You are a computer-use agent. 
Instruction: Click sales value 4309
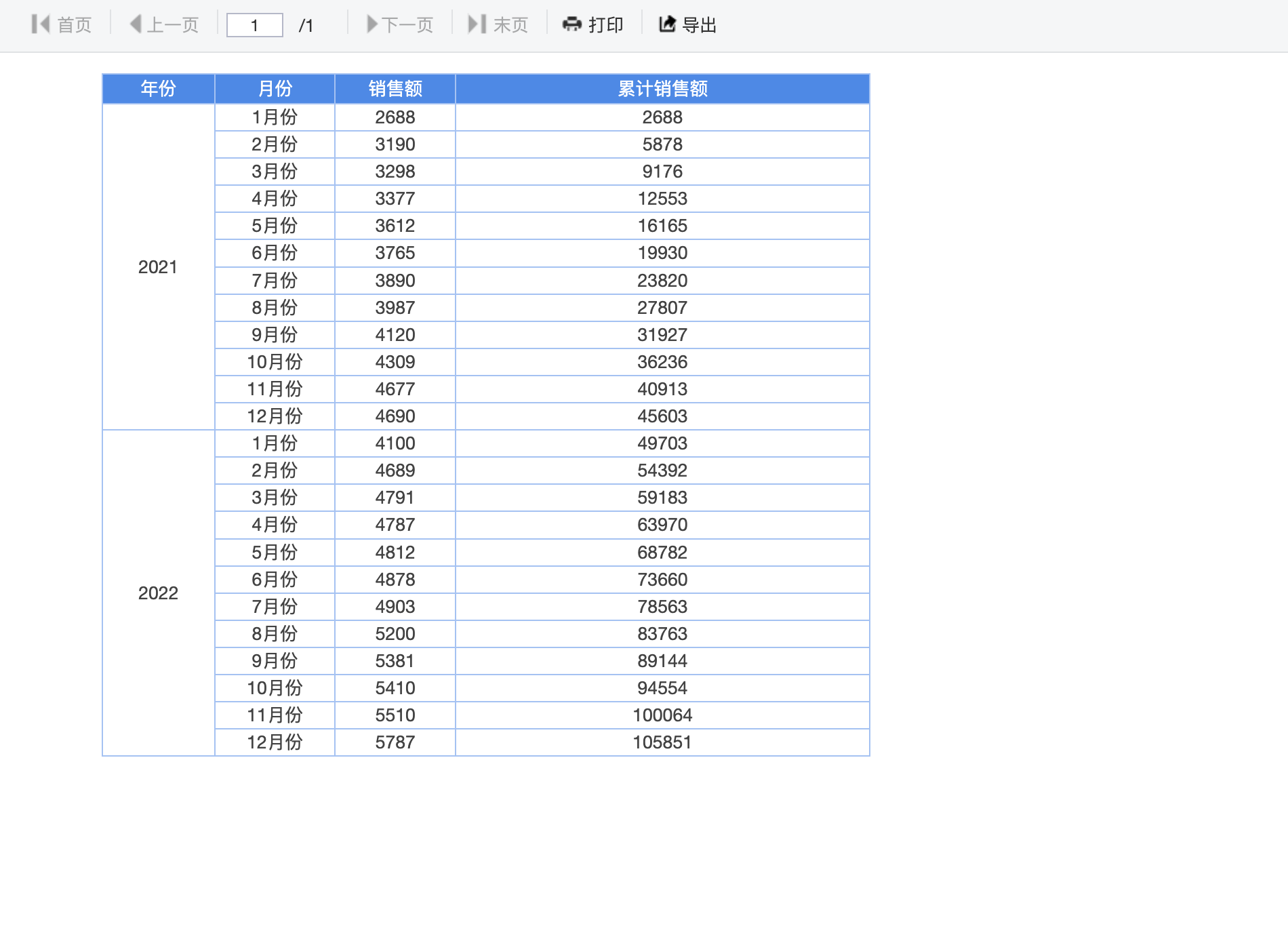click(x=395, y=362)
